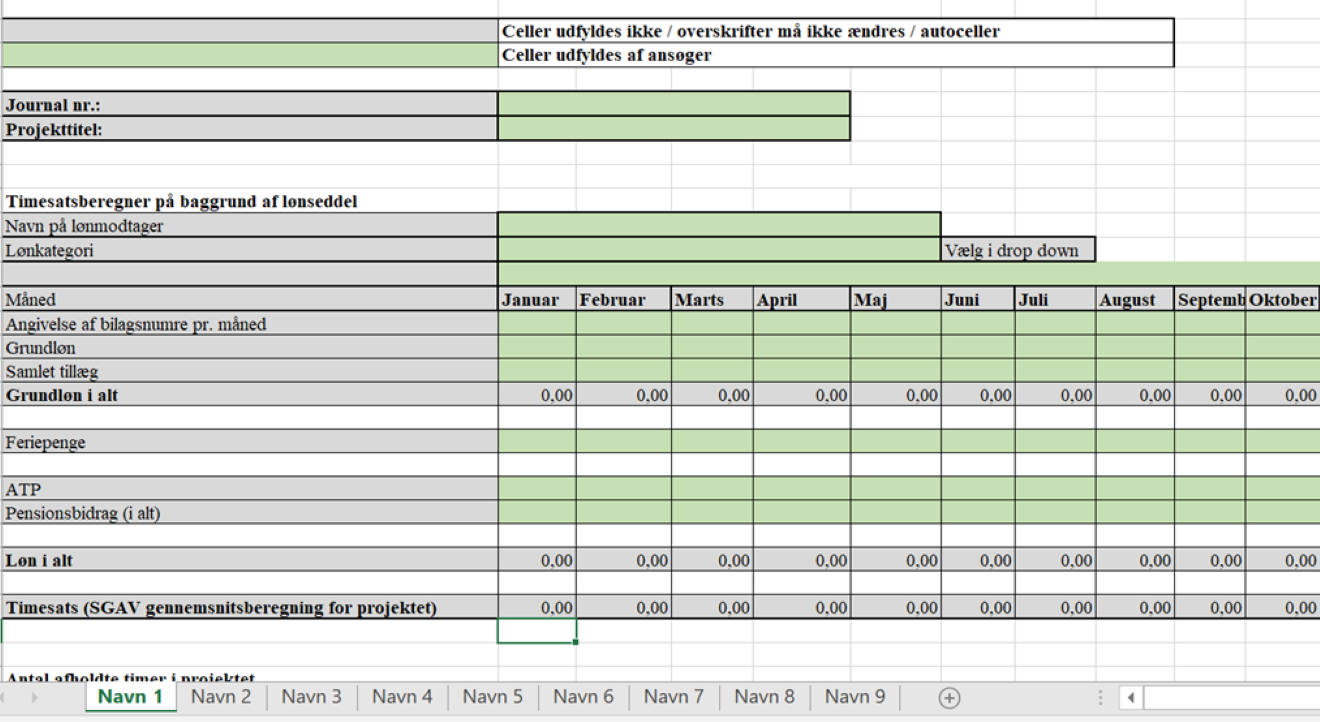Open the Navn 5 sheet tab
Image resolution: width=1320 pixels, height=722 pixels.
[492, 697]
